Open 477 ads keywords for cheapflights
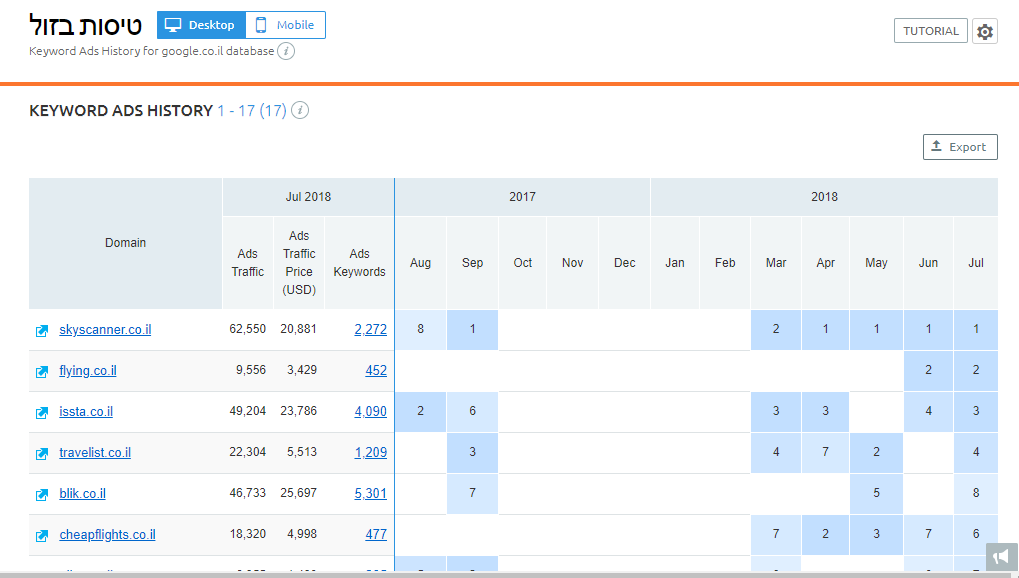Image resolution: width=1019 pixels, height=578 pixels. [x=376, y=534]
